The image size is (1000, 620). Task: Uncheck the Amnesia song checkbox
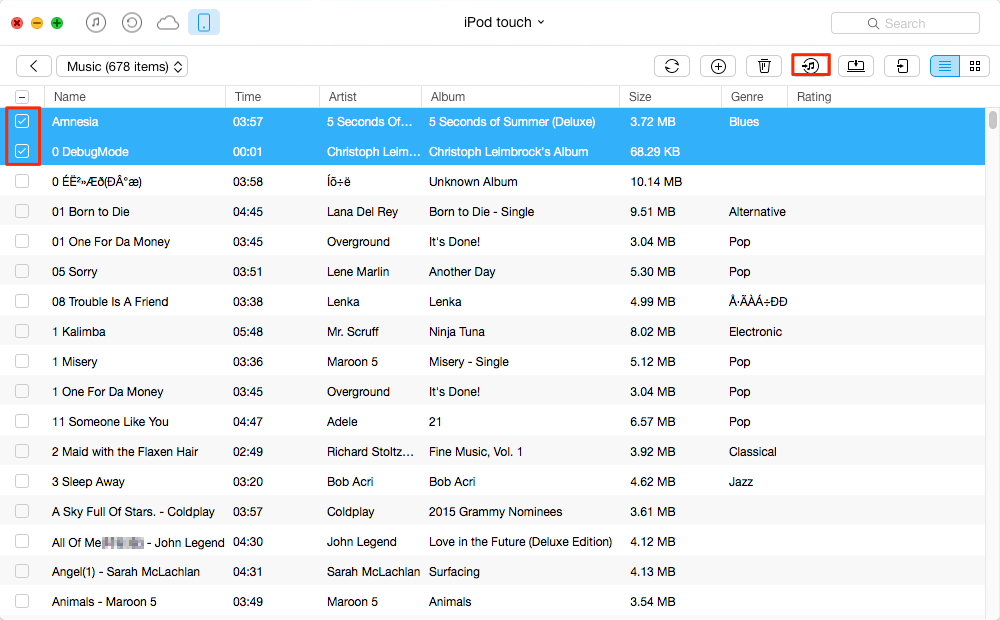(22, 121)
